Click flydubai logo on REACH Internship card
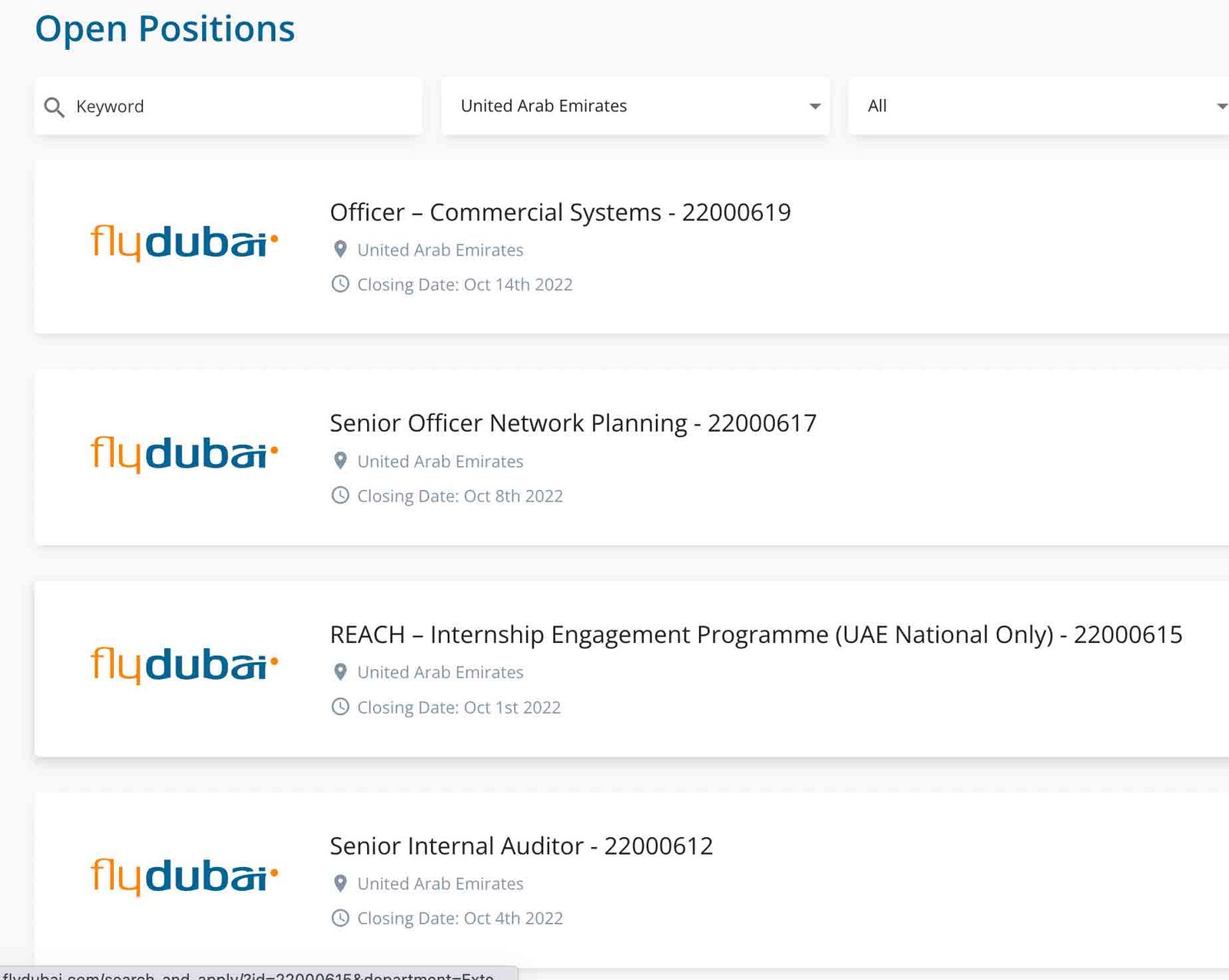The image size is (1229, 980). tap(184, 665)
